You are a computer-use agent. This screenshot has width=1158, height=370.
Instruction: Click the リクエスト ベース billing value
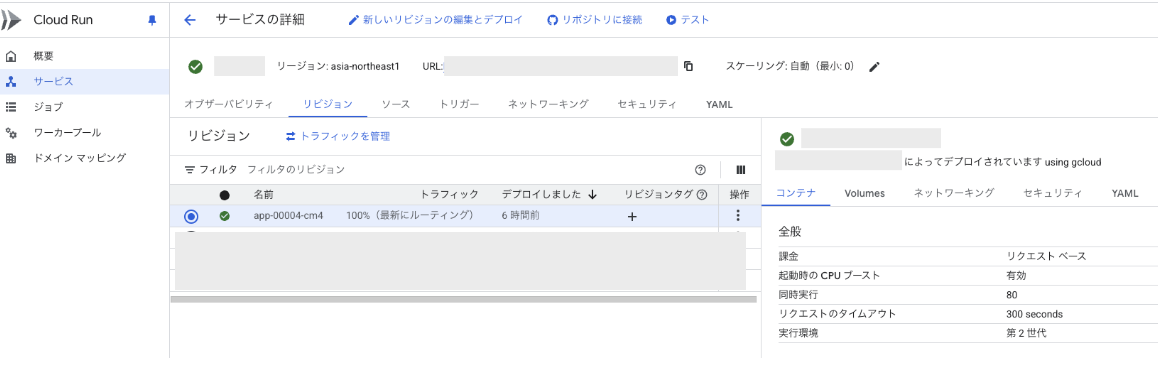point(1046,256)
